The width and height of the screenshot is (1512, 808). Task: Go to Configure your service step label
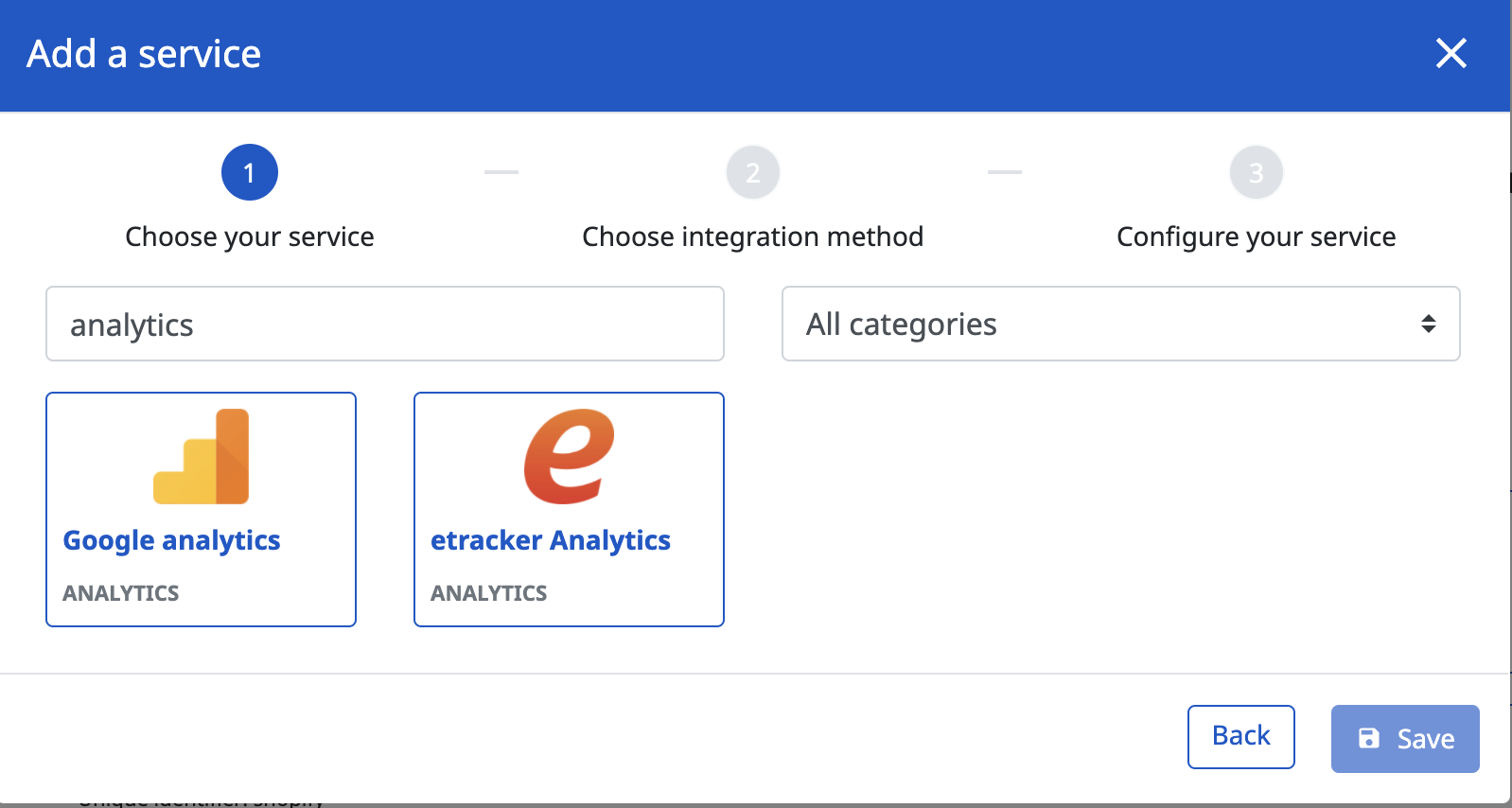coord(1257,237)
